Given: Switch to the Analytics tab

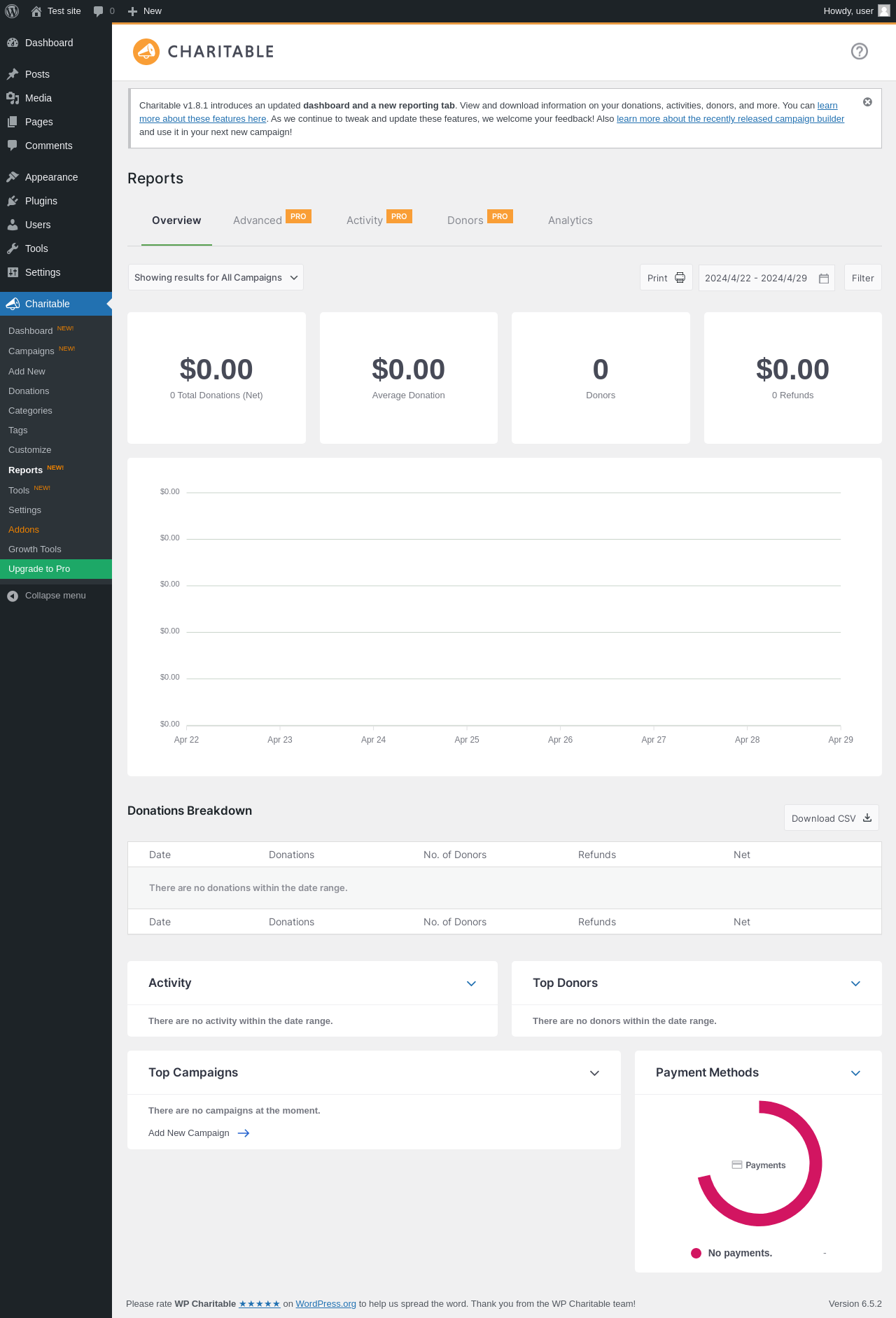Looking at the screenshot, I should pyautogui.click(x=570, y=220).
